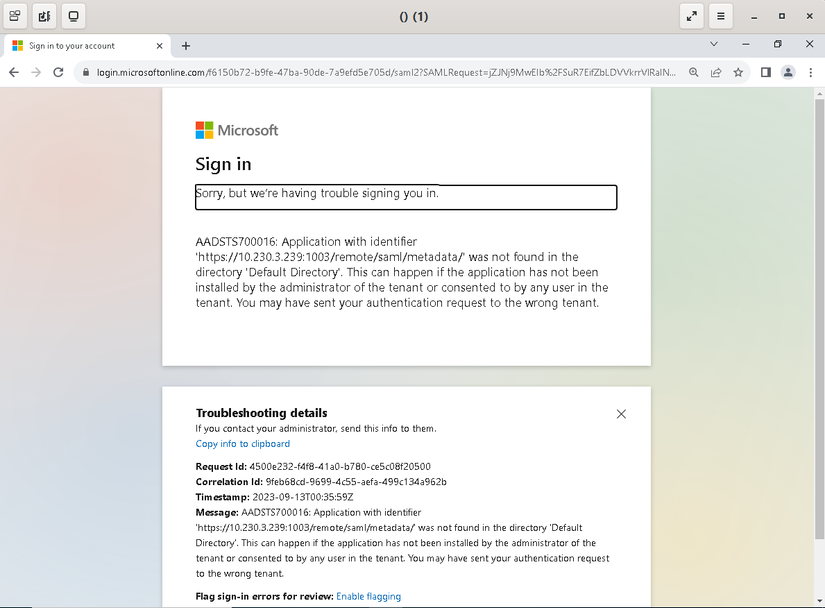Go forward with the browser forward arrow
Image resolution: width=825 pixels, height=608 pixels.
tap(36, 73)
